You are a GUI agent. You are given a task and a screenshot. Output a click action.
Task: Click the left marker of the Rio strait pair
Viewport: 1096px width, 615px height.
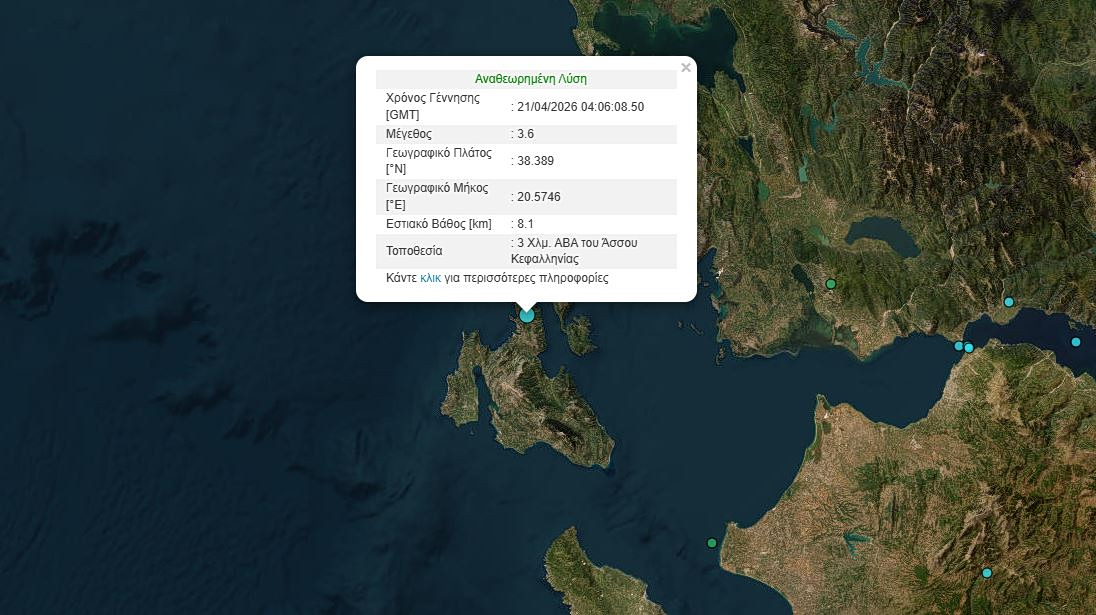956,348
